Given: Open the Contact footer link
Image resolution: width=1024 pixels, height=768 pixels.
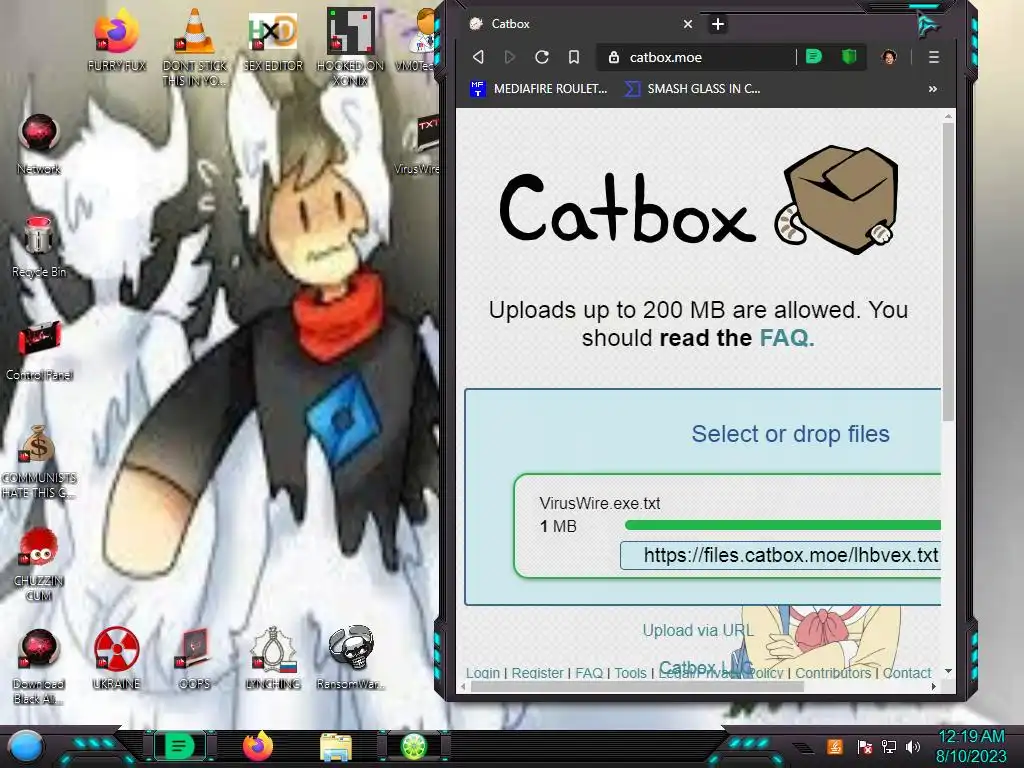Looking at the screenshot, I should [x=906, y=673].
